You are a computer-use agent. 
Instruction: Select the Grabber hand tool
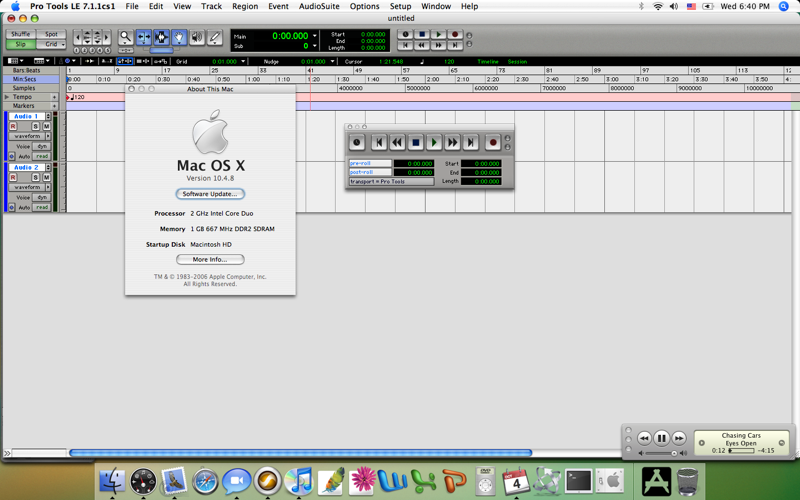[179, 37]
